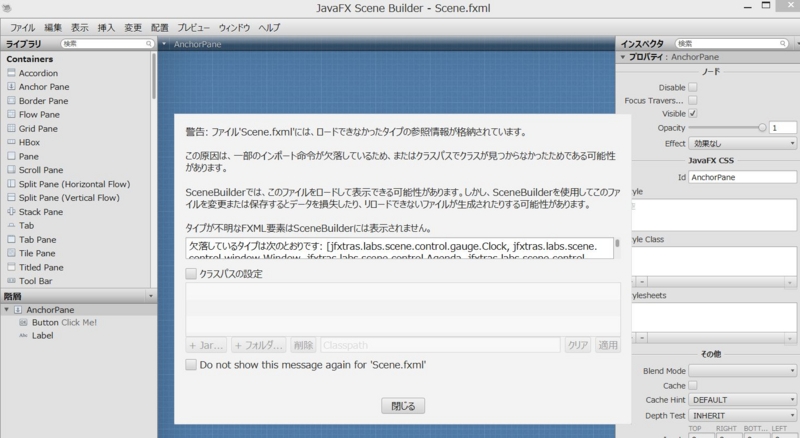Click the Pane library icon
Screen dimensions: 800x438
11,156
